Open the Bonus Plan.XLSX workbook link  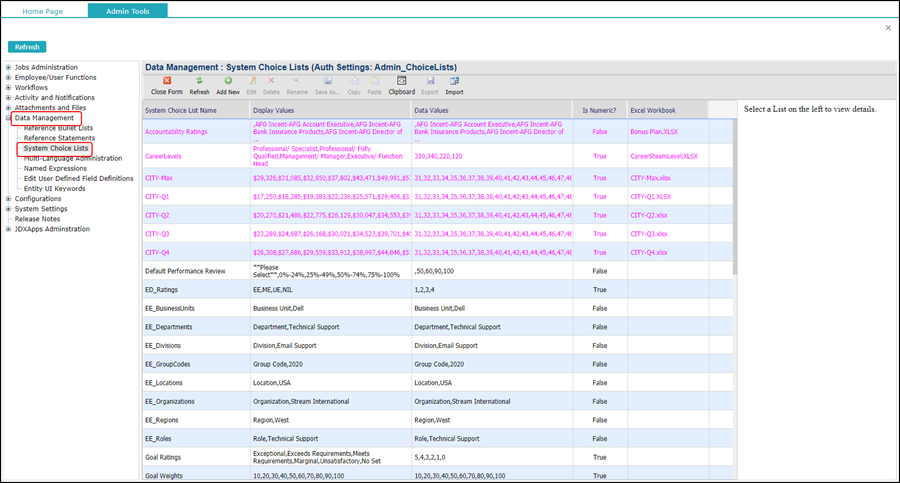(653, 131)
